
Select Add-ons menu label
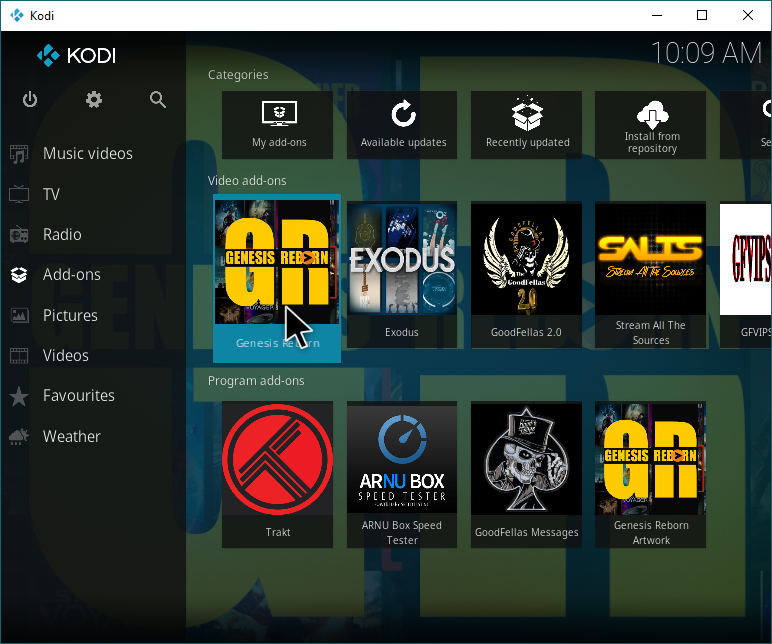[x=72, y=275]
